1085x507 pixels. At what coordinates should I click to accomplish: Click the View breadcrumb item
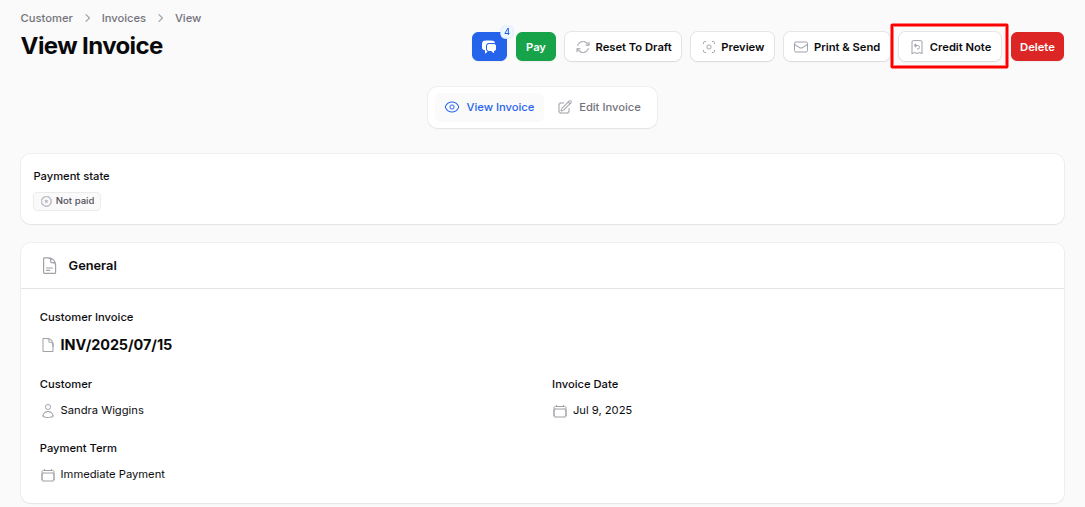pyautogui.click(x=188, y=18)
